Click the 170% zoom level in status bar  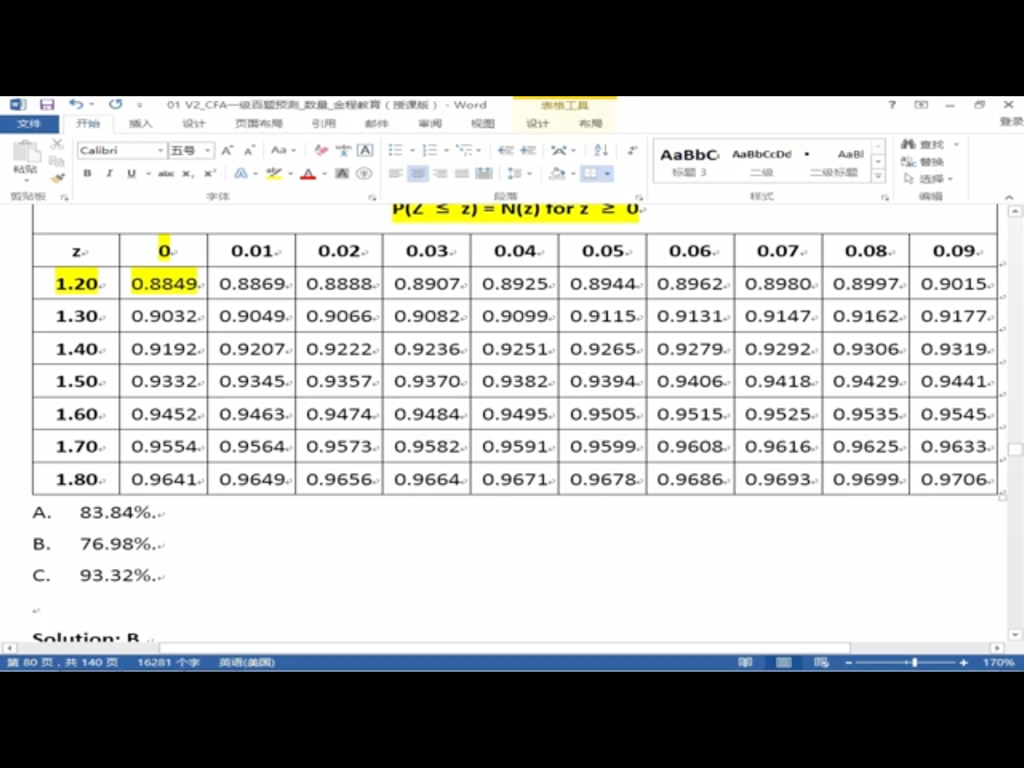click(x=999, y=662)
